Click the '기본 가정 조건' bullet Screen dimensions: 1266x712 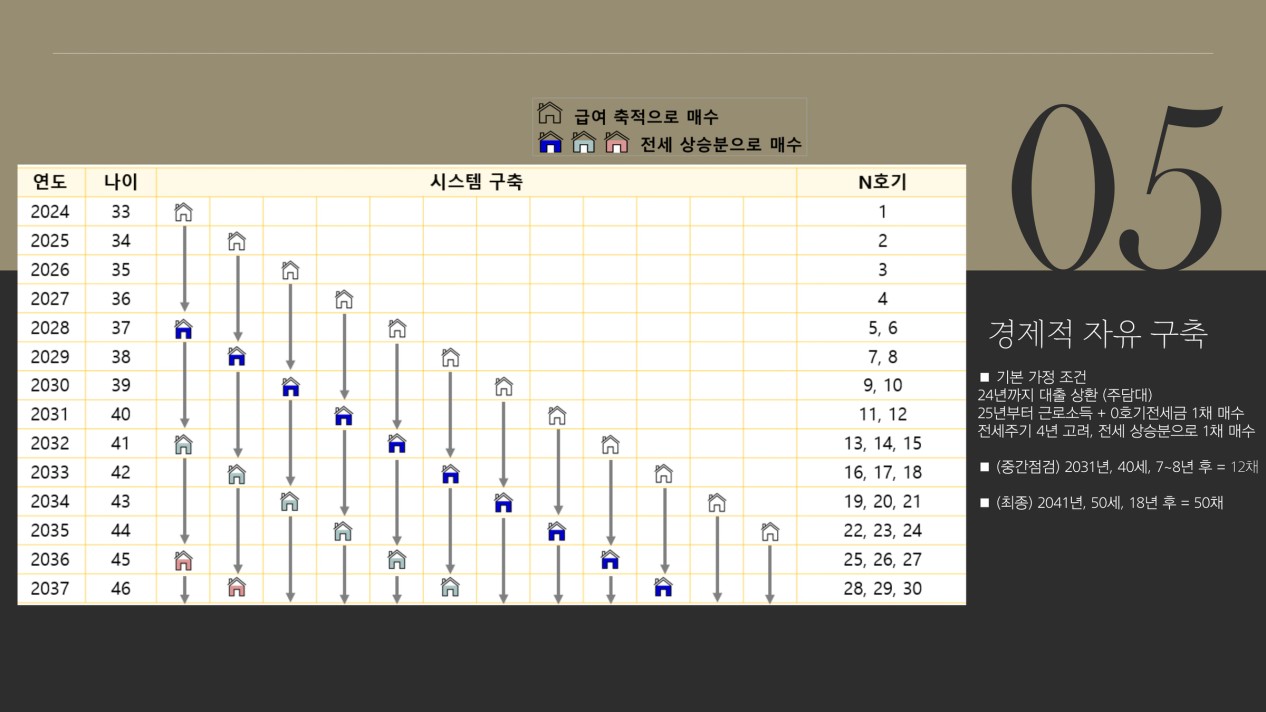click(1033, 376)
